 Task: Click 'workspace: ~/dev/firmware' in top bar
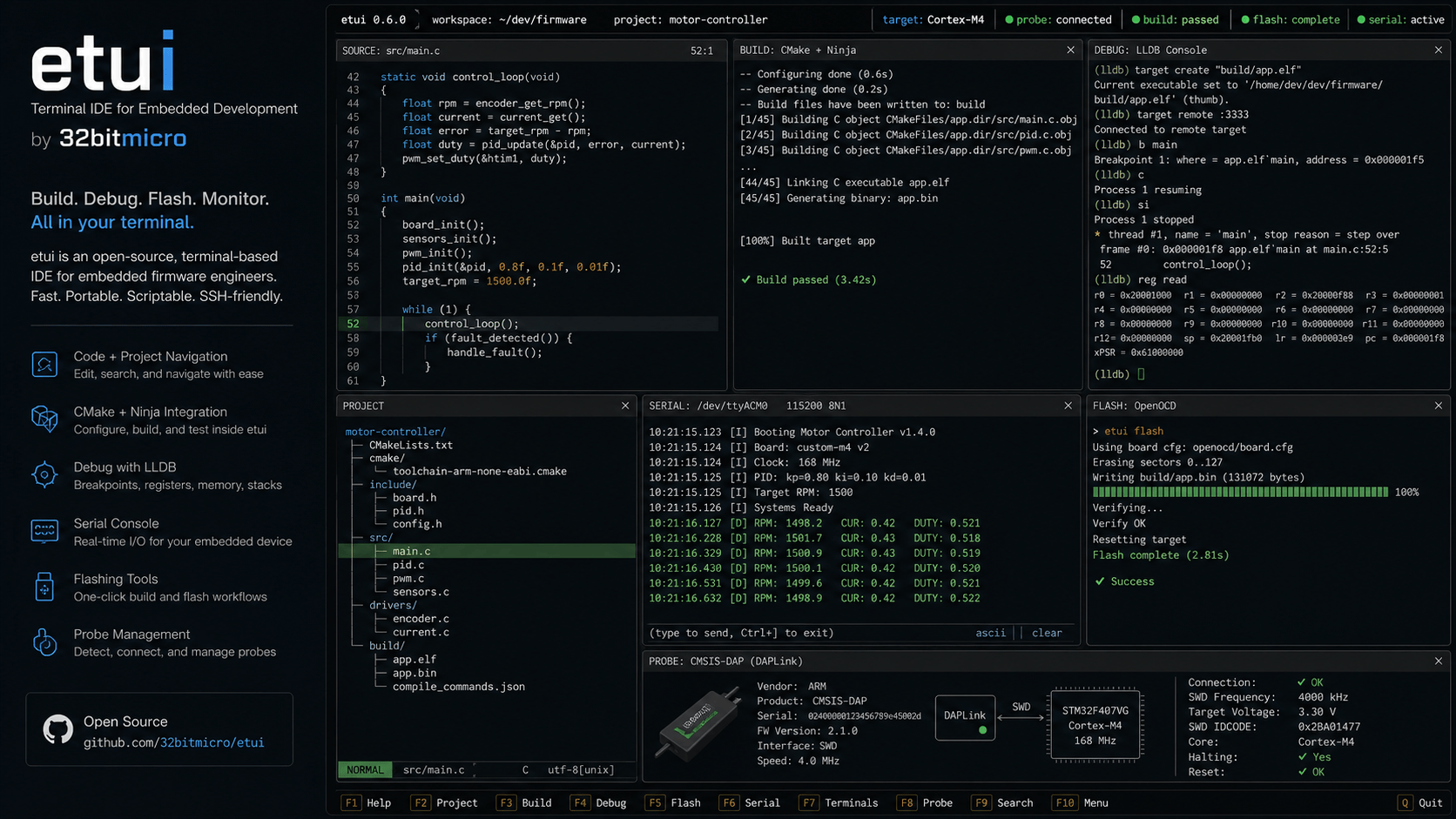(x=509, y=19)
